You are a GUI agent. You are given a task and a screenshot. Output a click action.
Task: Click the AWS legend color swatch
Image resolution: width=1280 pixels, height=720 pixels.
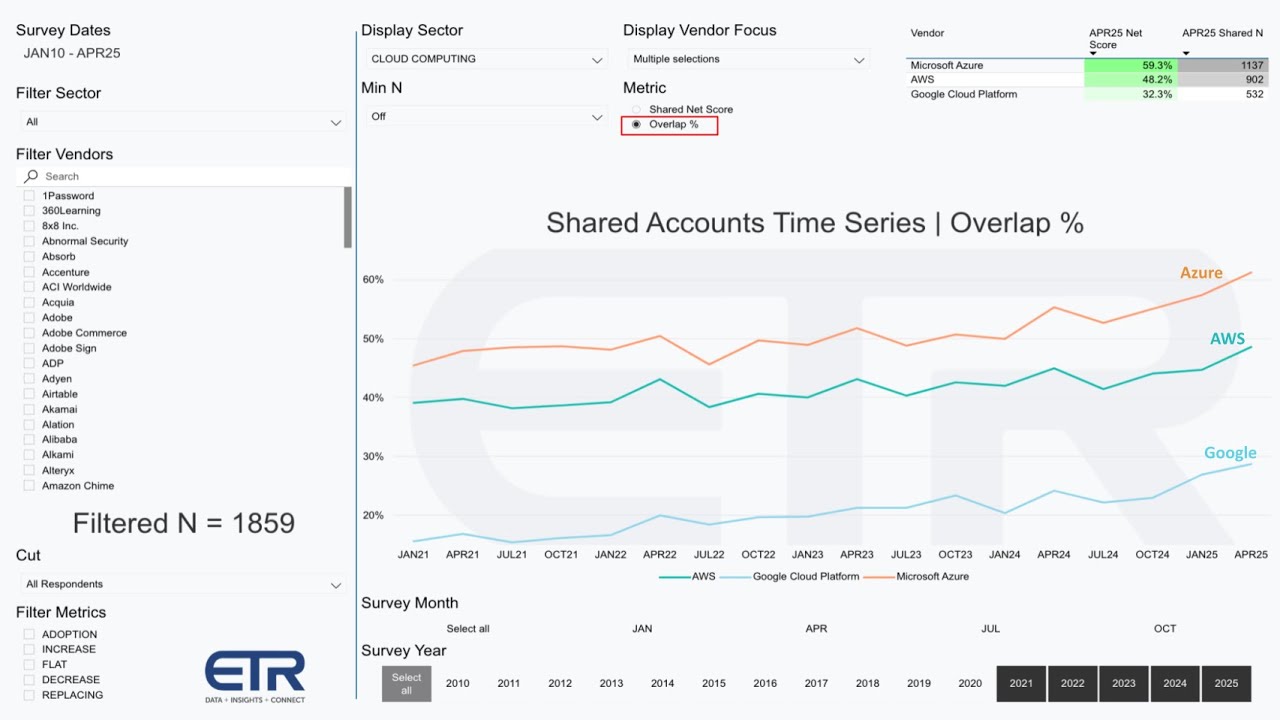pyautogui.click(x=674, y=577)
